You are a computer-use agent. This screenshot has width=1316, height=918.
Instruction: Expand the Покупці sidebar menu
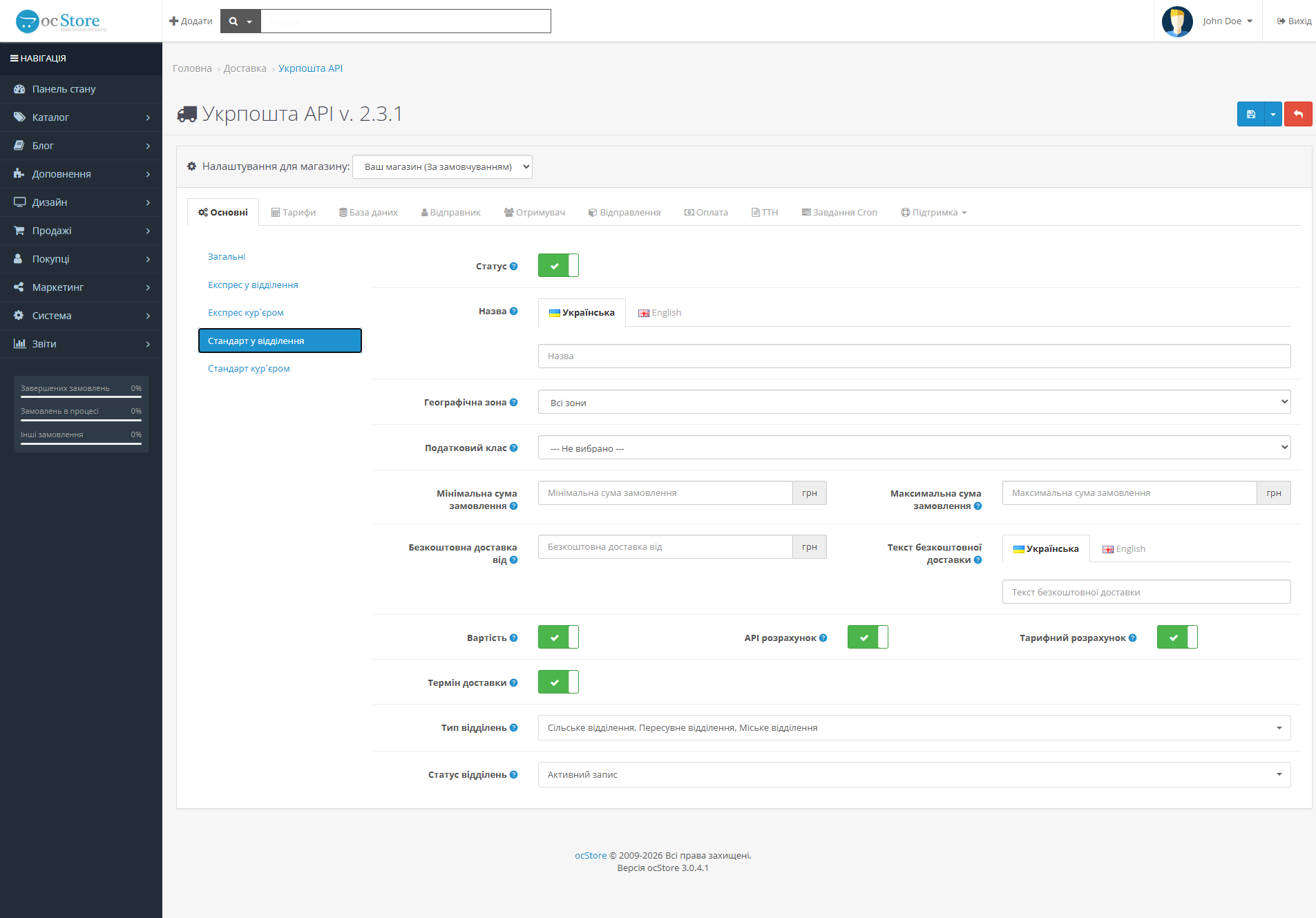point(81,259)
